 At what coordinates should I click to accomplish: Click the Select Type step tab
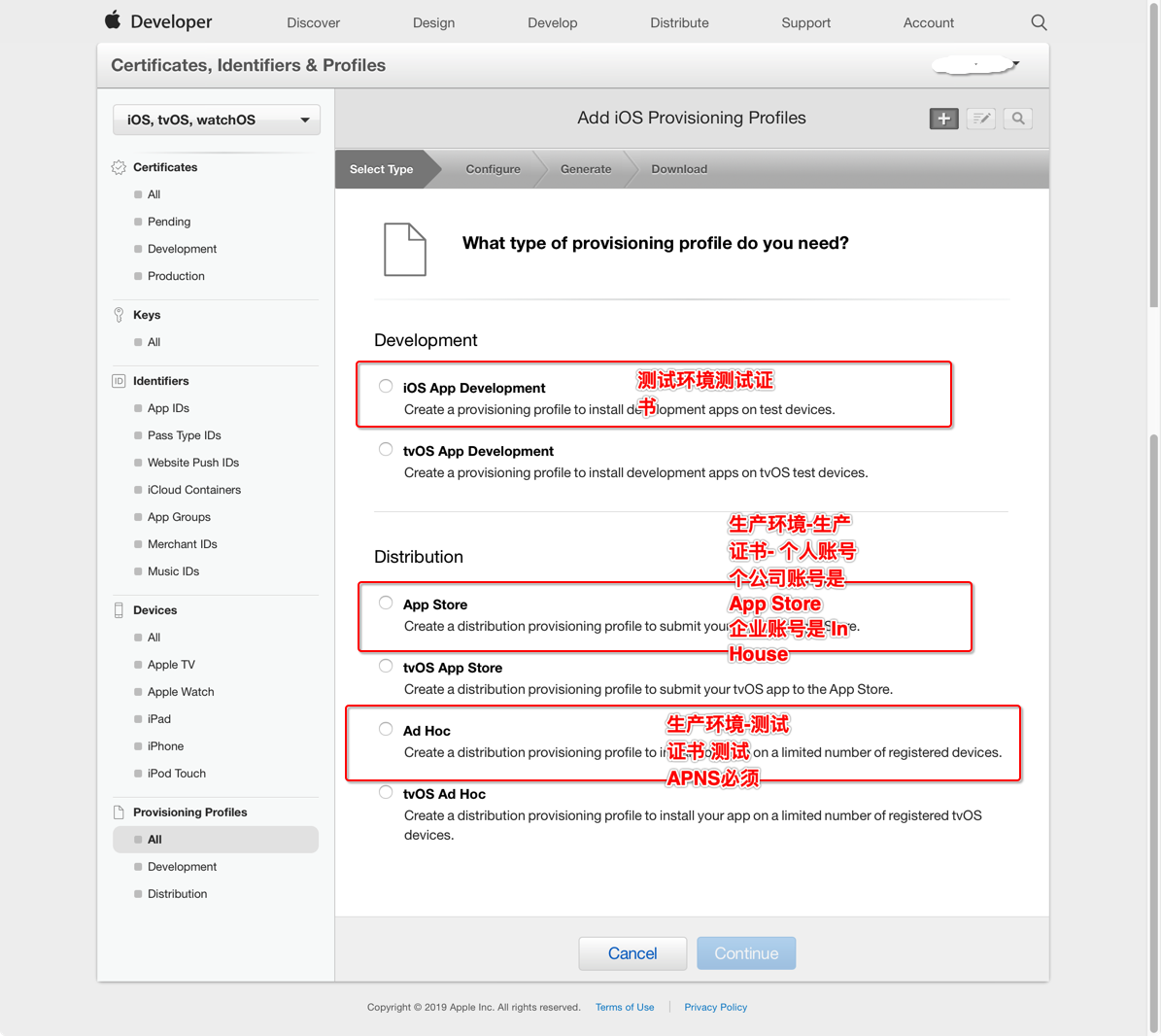tap(381, 169)
